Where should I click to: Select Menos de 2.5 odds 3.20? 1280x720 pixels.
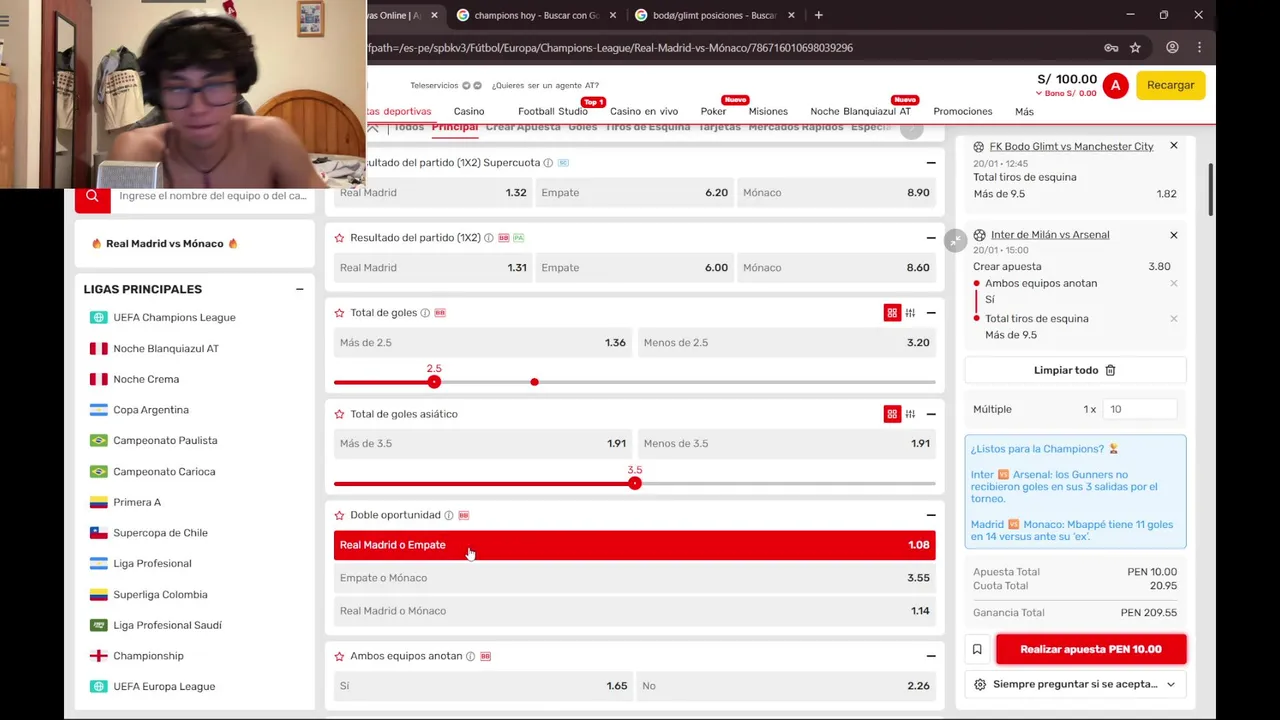point(787,343)
